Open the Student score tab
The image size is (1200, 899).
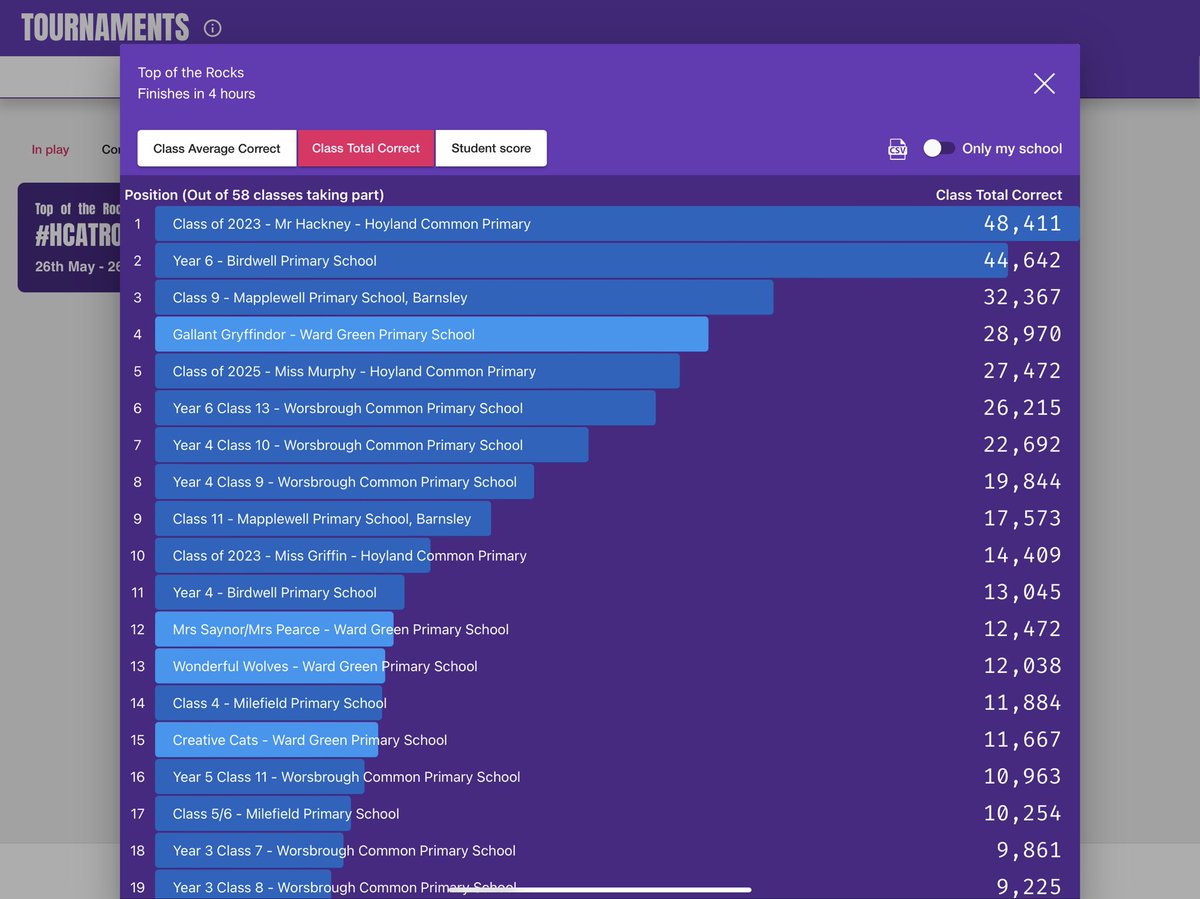coord(491,148)
